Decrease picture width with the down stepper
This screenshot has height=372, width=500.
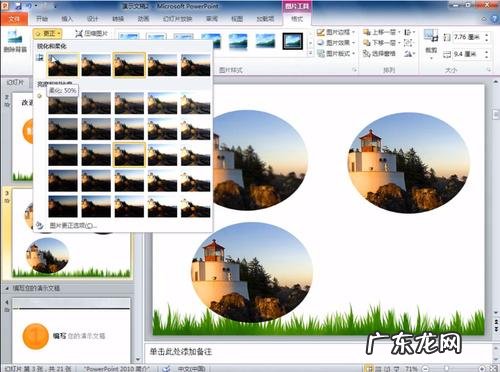coord(487,57)
